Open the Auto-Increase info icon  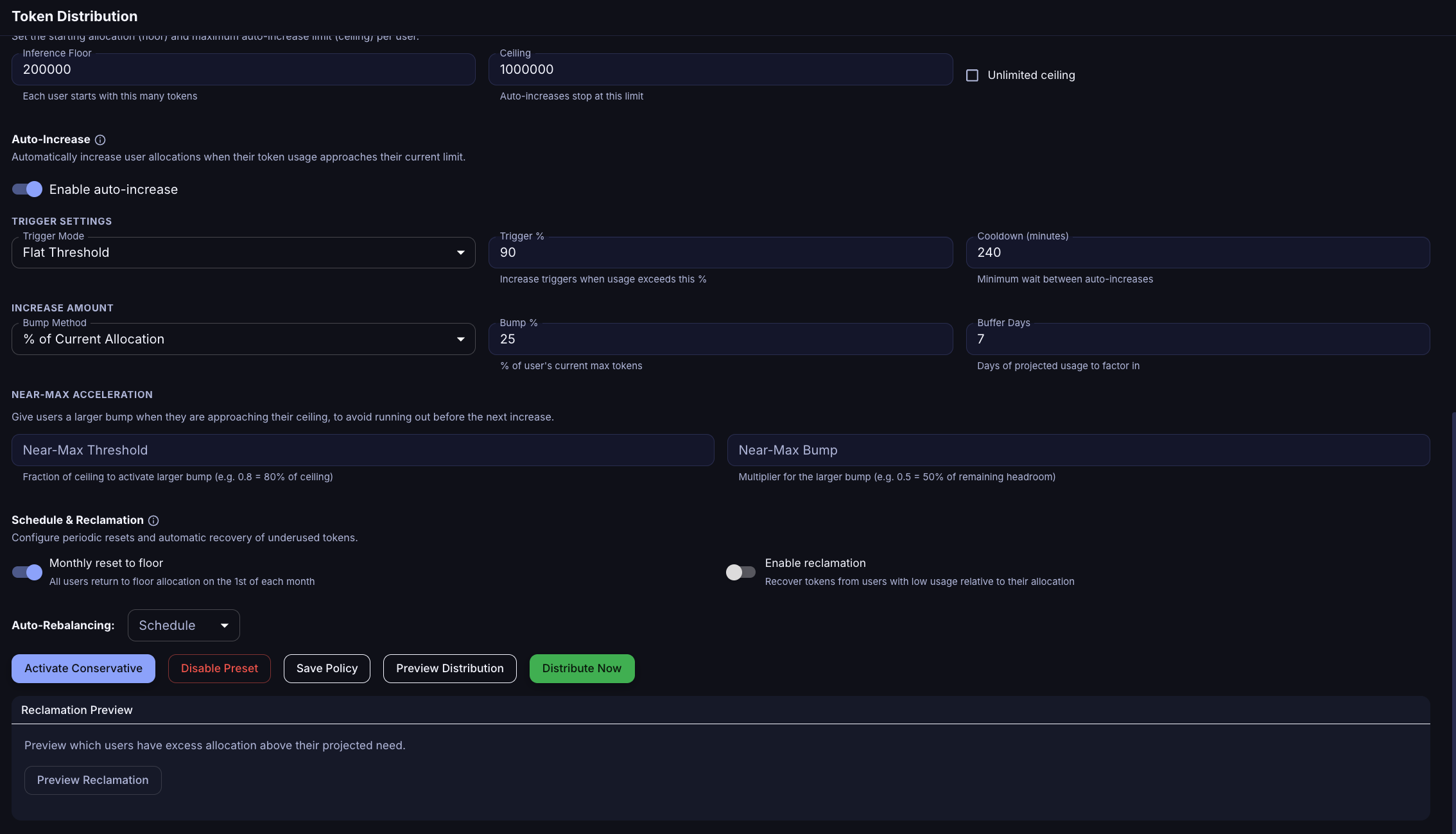[x=100, y=140]
